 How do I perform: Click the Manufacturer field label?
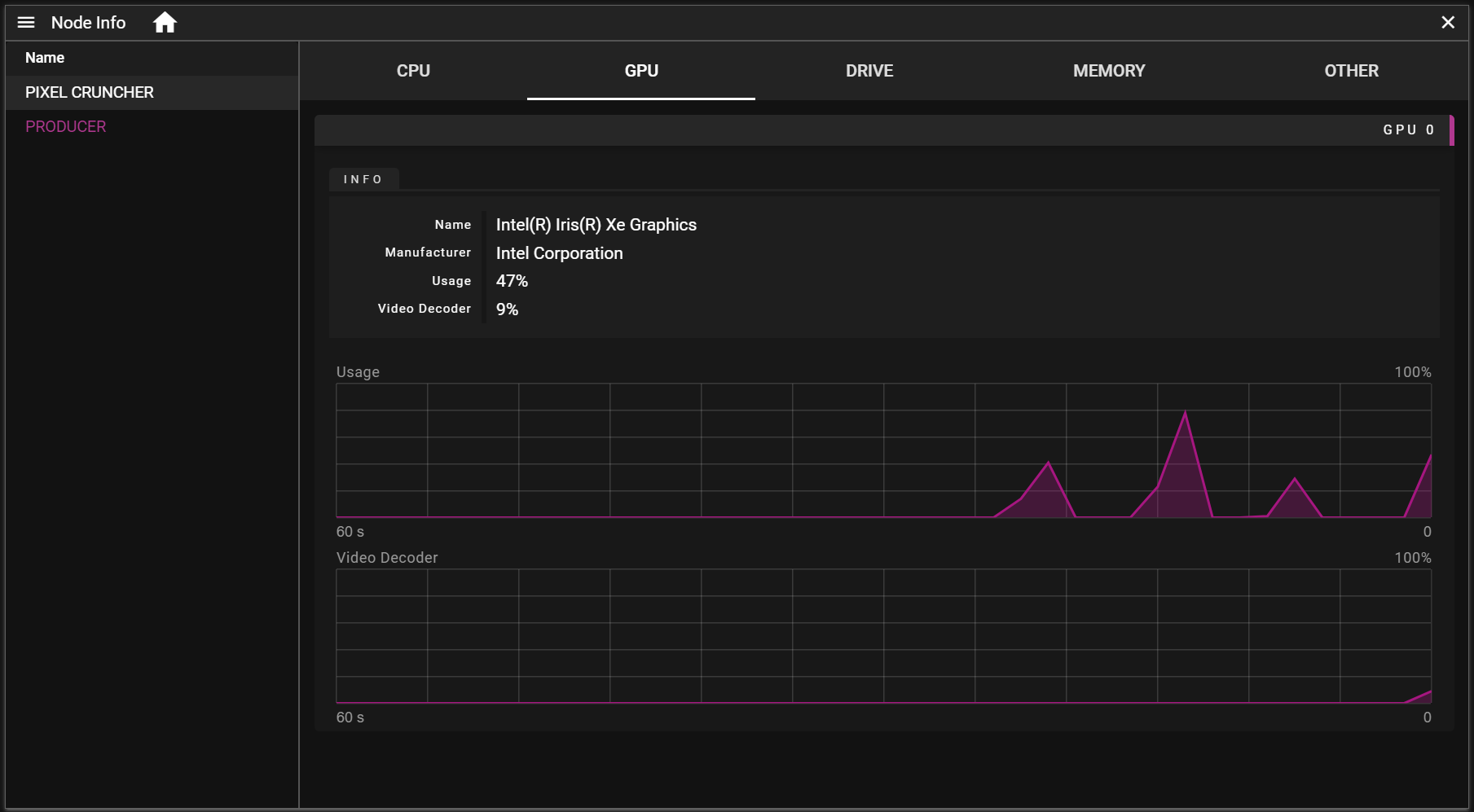(x=428, y=252)
